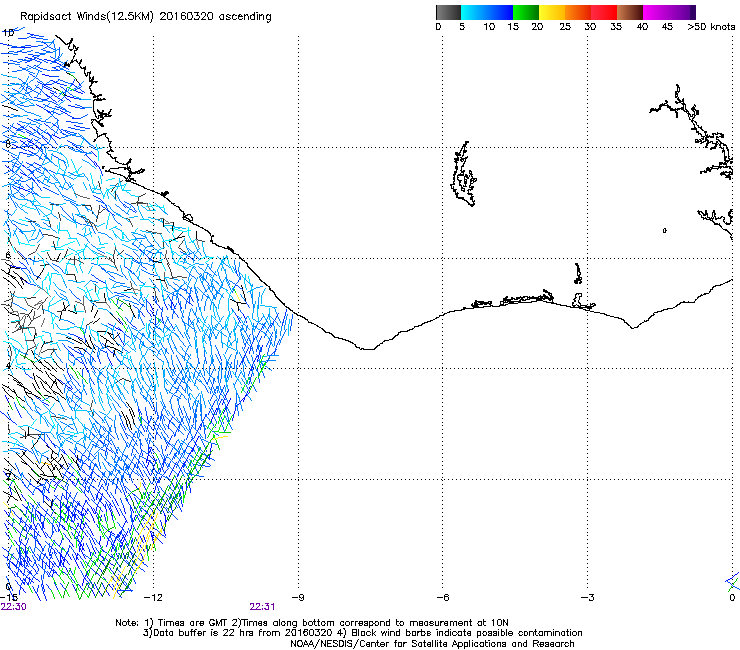Click the '-12' longitude axis label

(153, 598)
